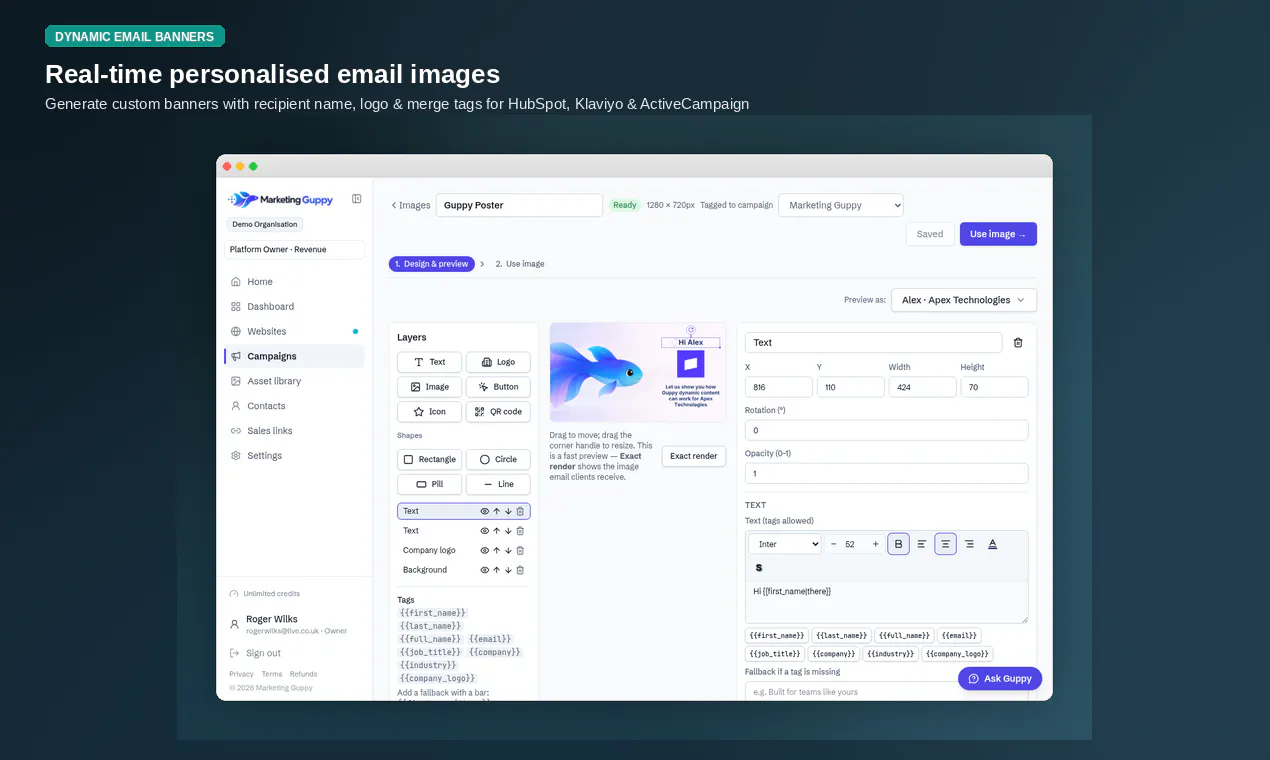
Task: Add a Pill shape
Action: pyautogui.click(x=429, y=485)
